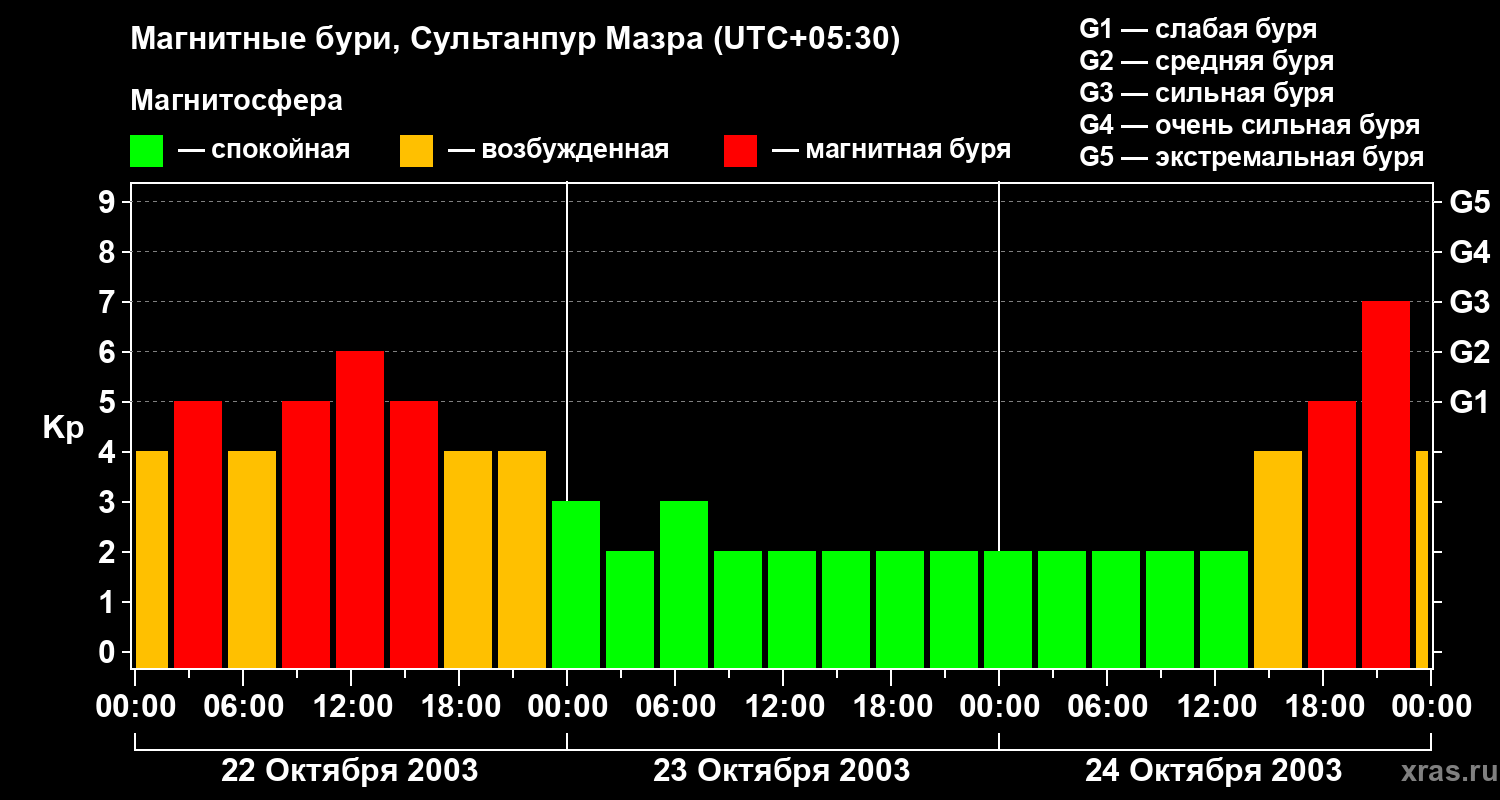The width and height of the screenshot is (1500, 800).
Task: Click the 'G5 — экстремальная буря' legend line
Action: pyautogui.click(x=1252, y=157)
